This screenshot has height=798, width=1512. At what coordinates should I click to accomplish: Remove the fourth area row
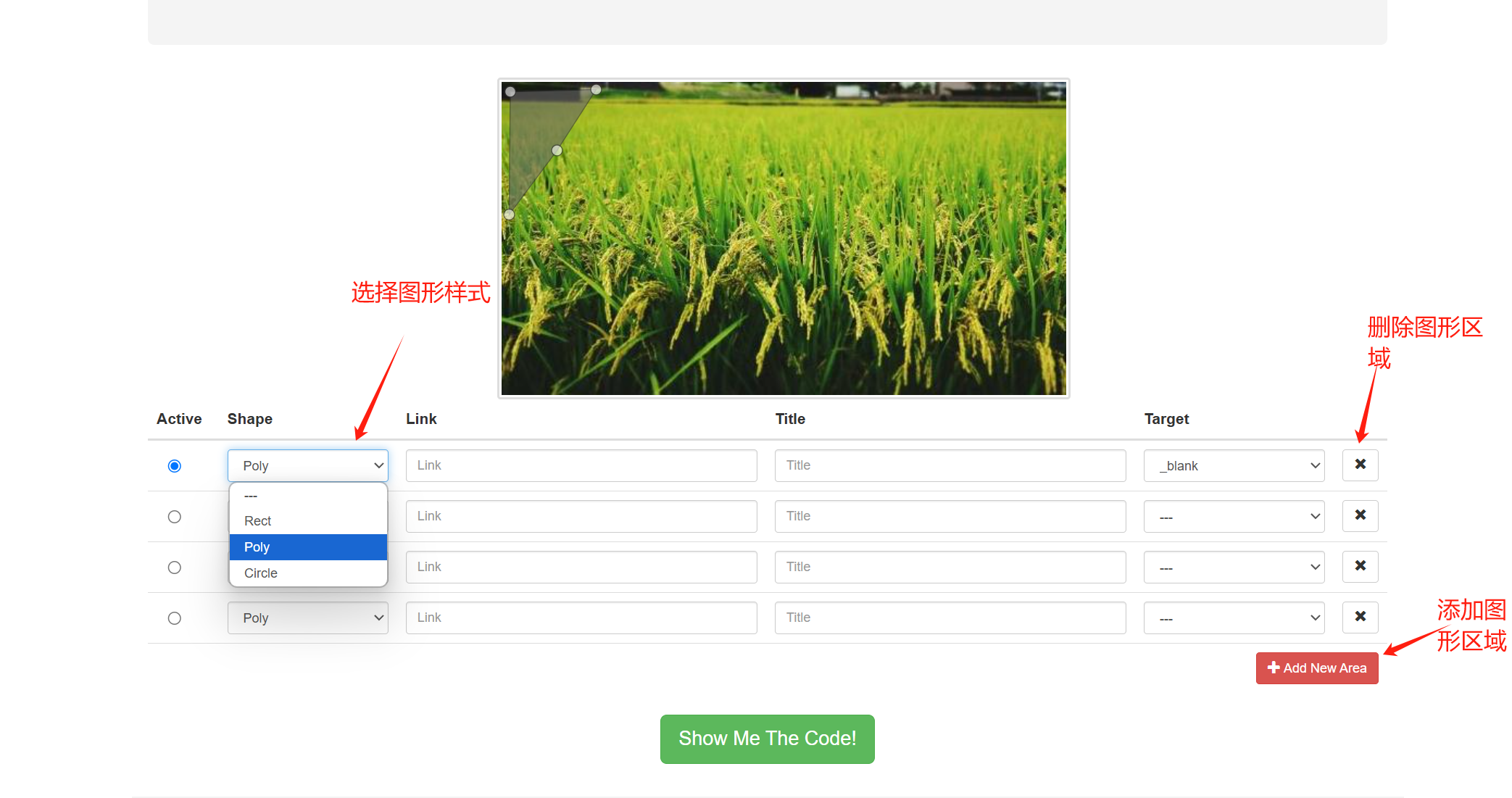(1360, 617)
